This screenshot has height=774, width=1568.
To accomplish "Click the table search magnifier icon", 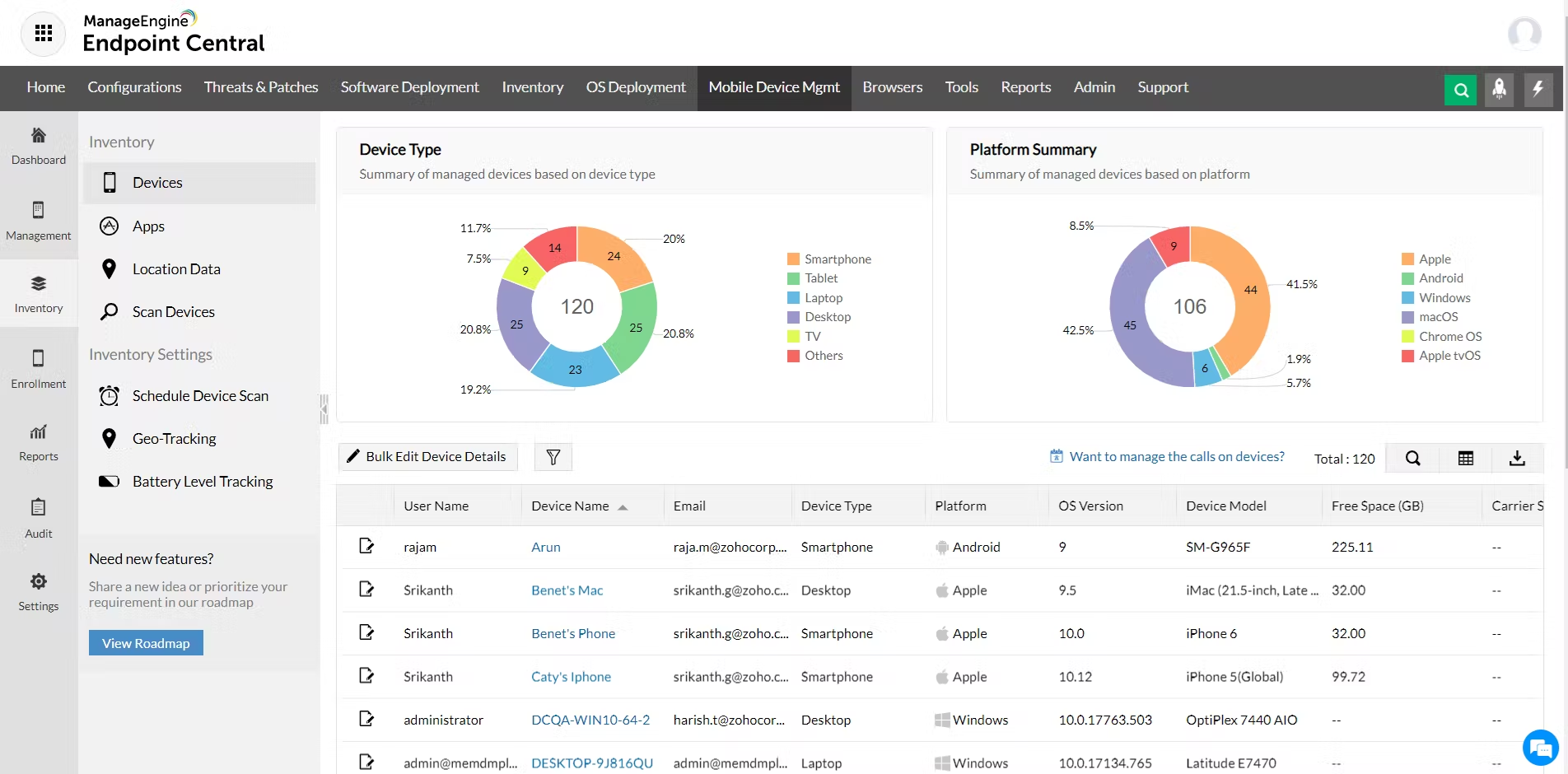I will 1412,459.
